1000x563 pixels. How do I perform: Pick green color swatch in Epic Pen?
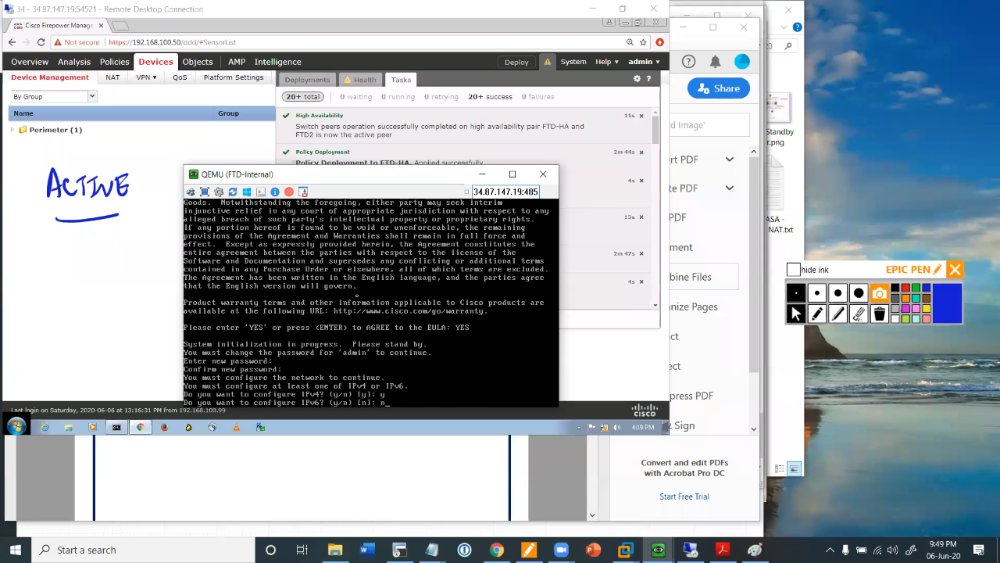tap(915, 289)
